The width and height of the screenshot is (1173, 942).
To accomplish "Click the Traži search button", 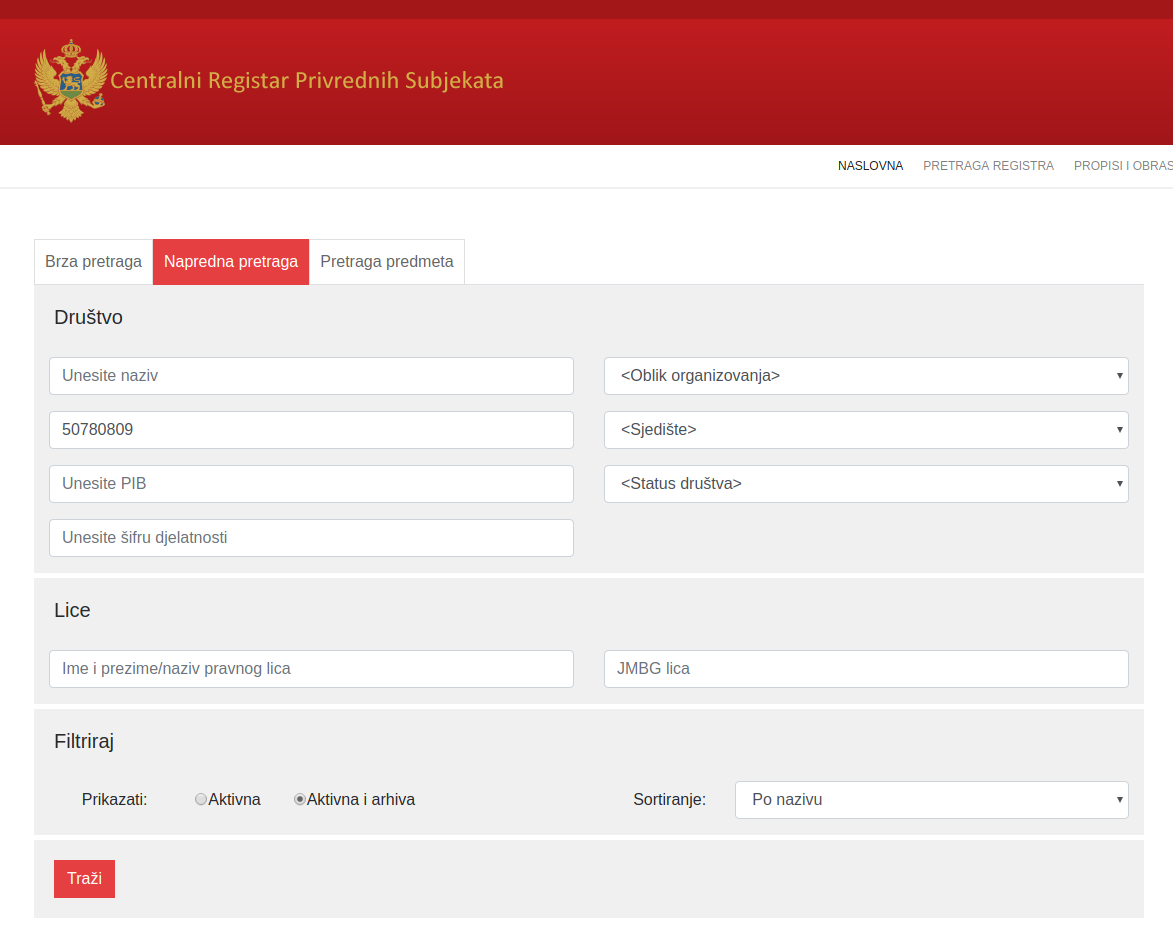I will coord(85,878).
